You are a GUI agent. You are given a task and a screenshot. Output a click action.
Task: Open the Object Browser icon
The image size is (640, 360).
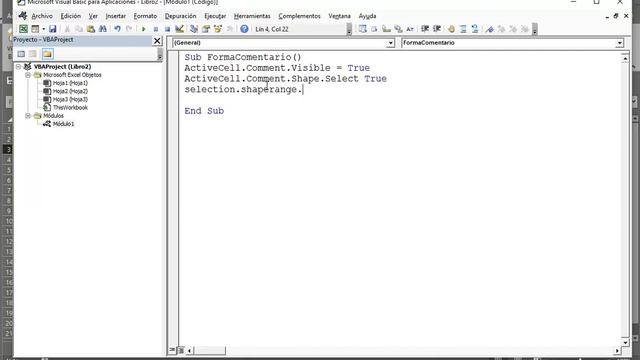point(218,29)
